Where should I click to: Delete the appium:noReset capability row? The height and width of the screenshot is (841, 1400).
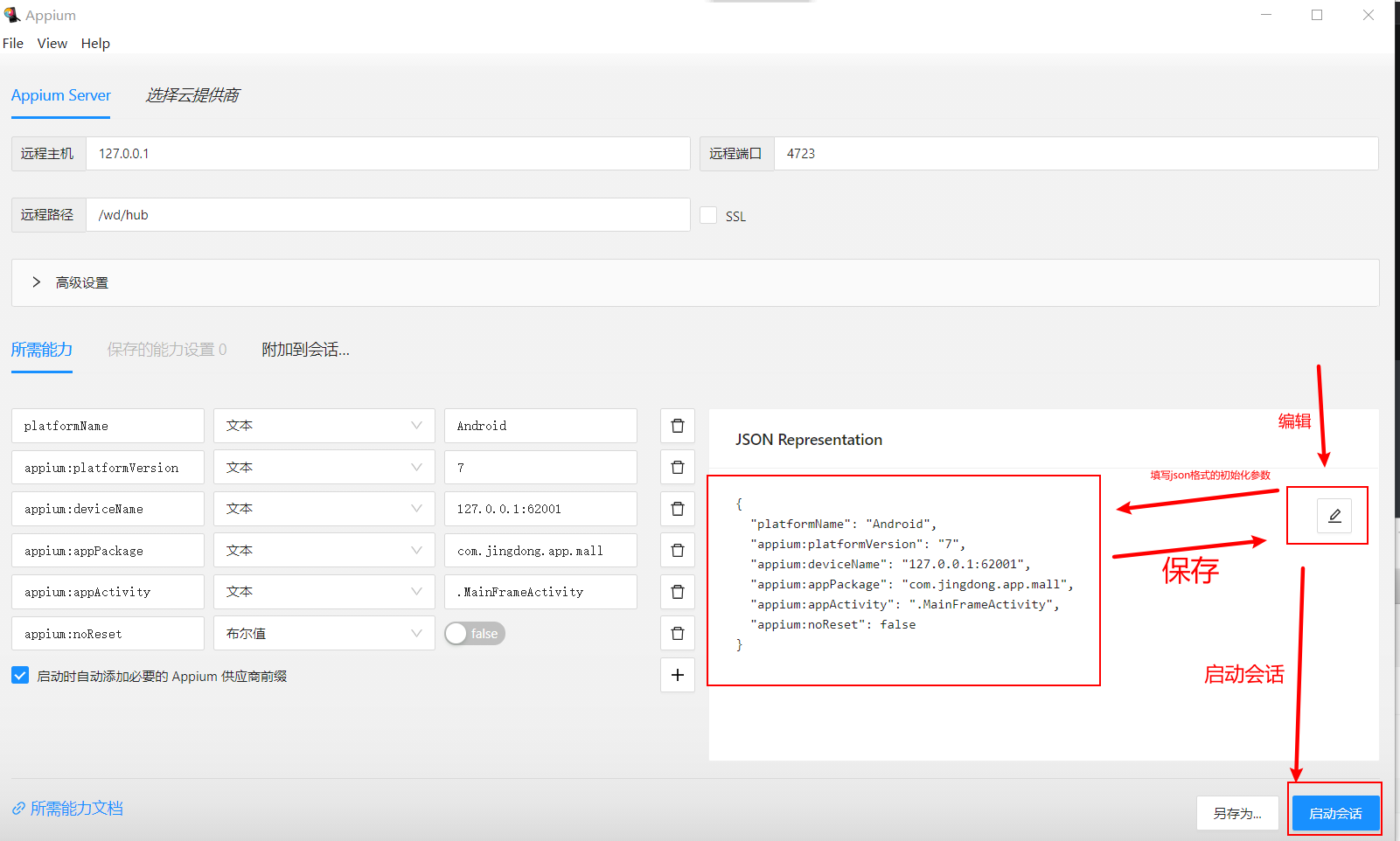point(678,634)
